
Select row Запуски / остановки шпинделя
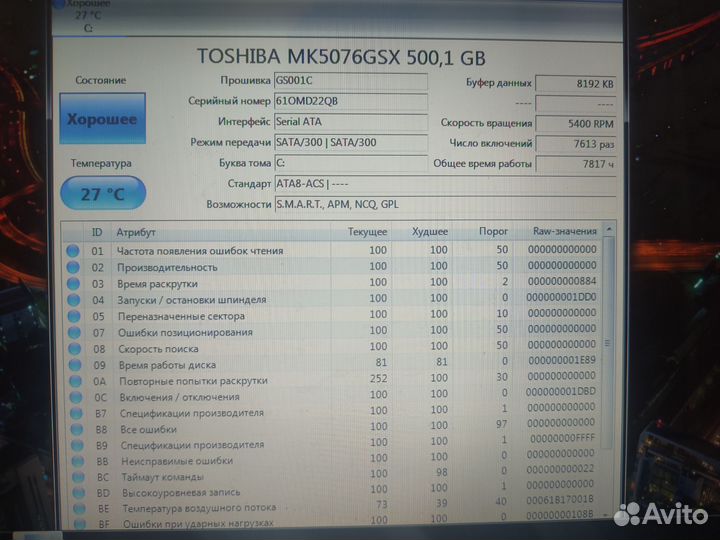click(x=333, y=299)
